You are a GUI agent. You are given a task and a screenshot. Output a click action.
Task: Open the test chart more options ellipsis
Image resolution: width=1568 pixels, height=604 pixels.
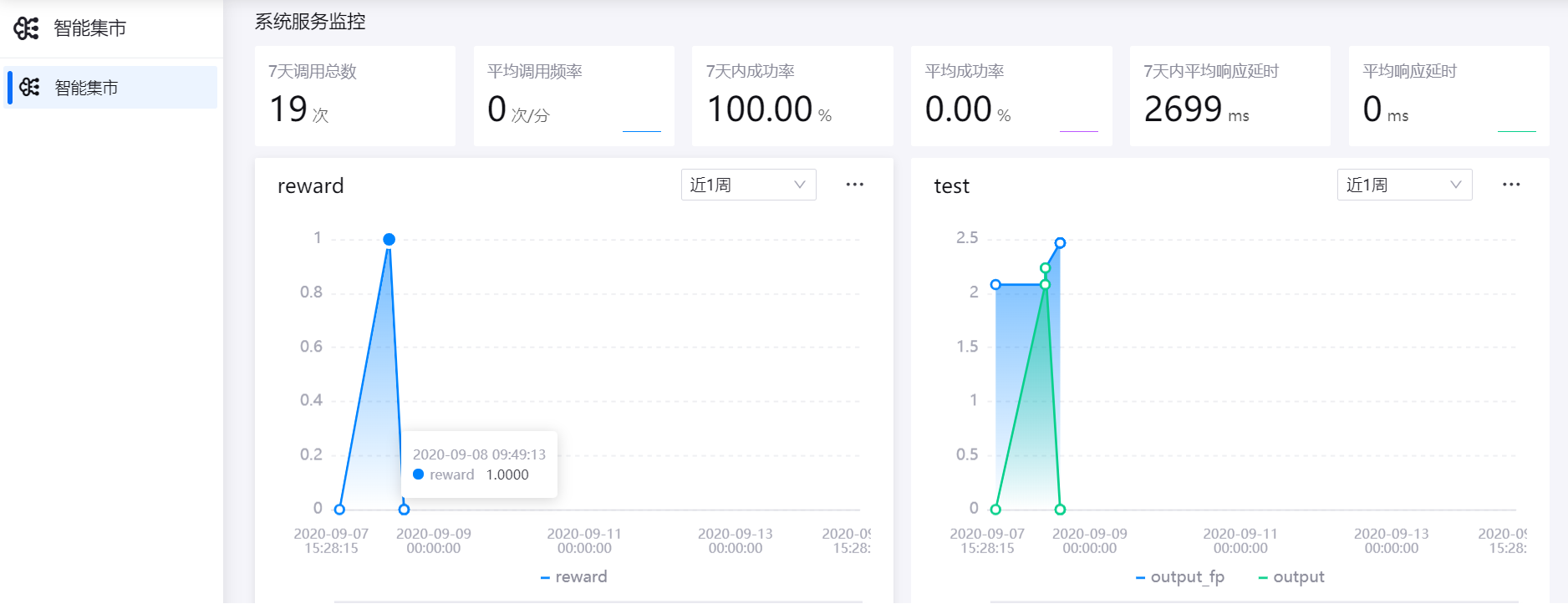pos(1510,185)
